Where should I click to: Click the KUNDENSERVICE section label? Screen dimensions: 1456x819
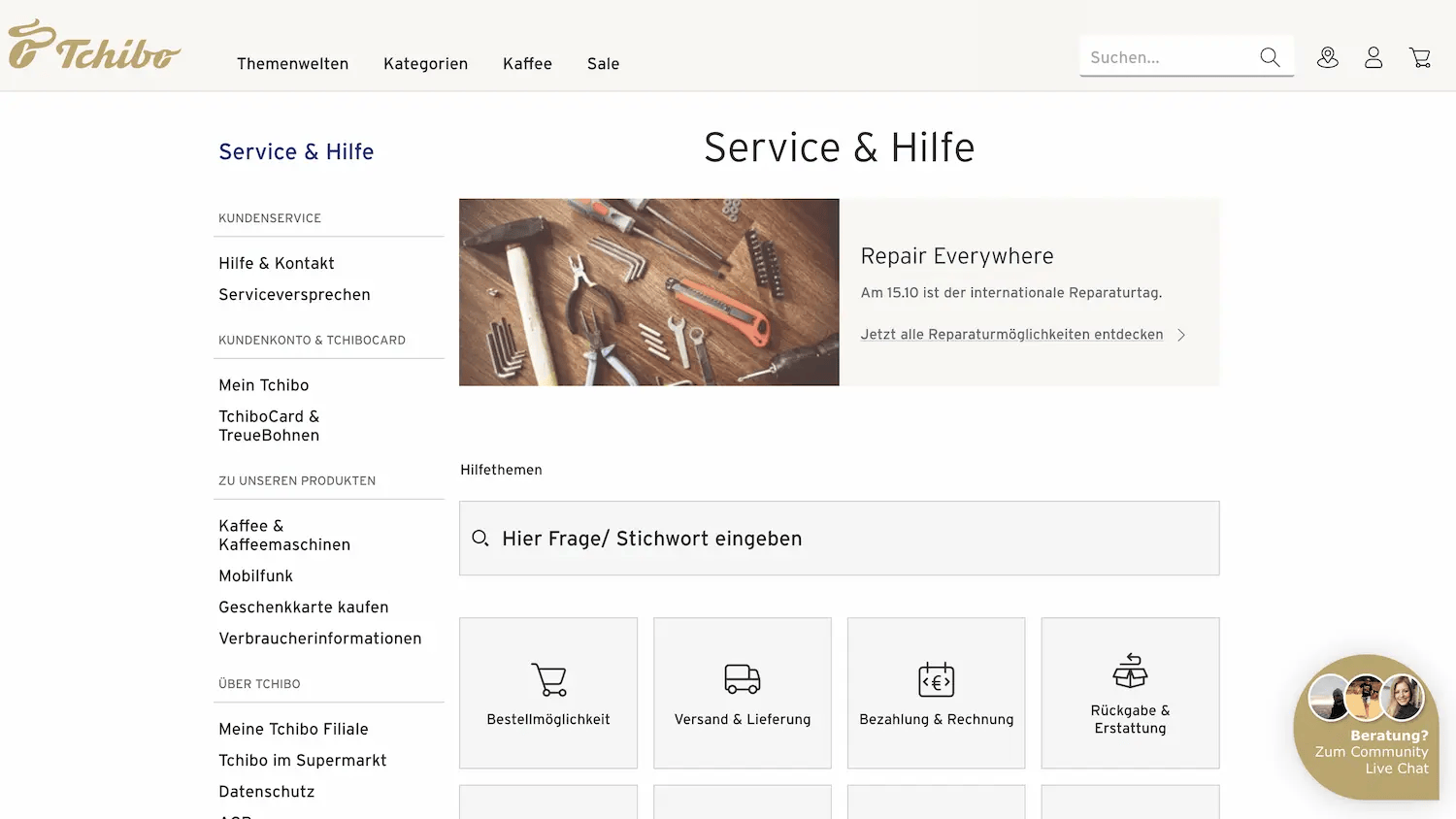click(x=270, y=218)
